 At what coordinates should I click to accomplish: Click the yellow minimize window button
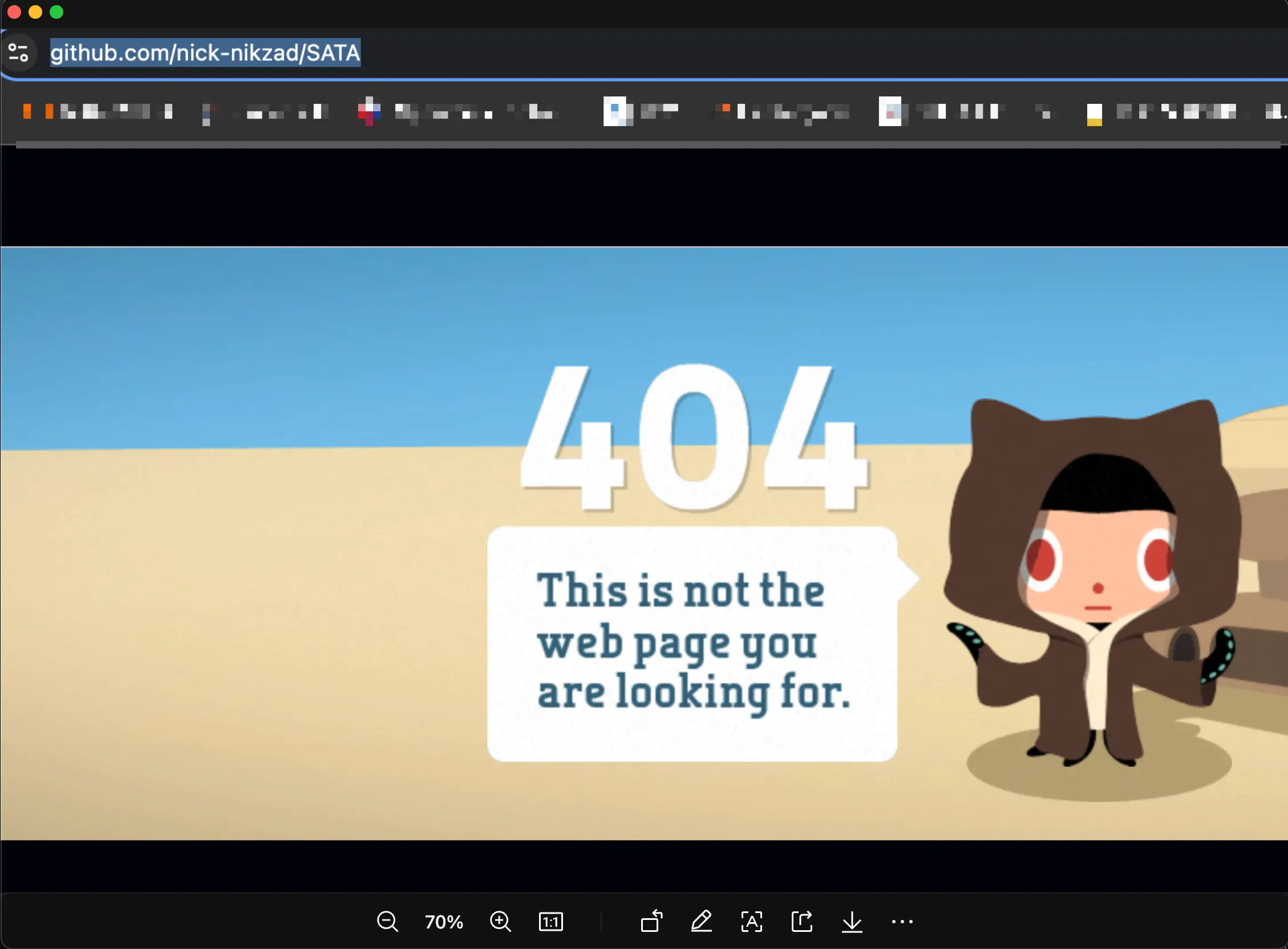click(x=35, y=12)
